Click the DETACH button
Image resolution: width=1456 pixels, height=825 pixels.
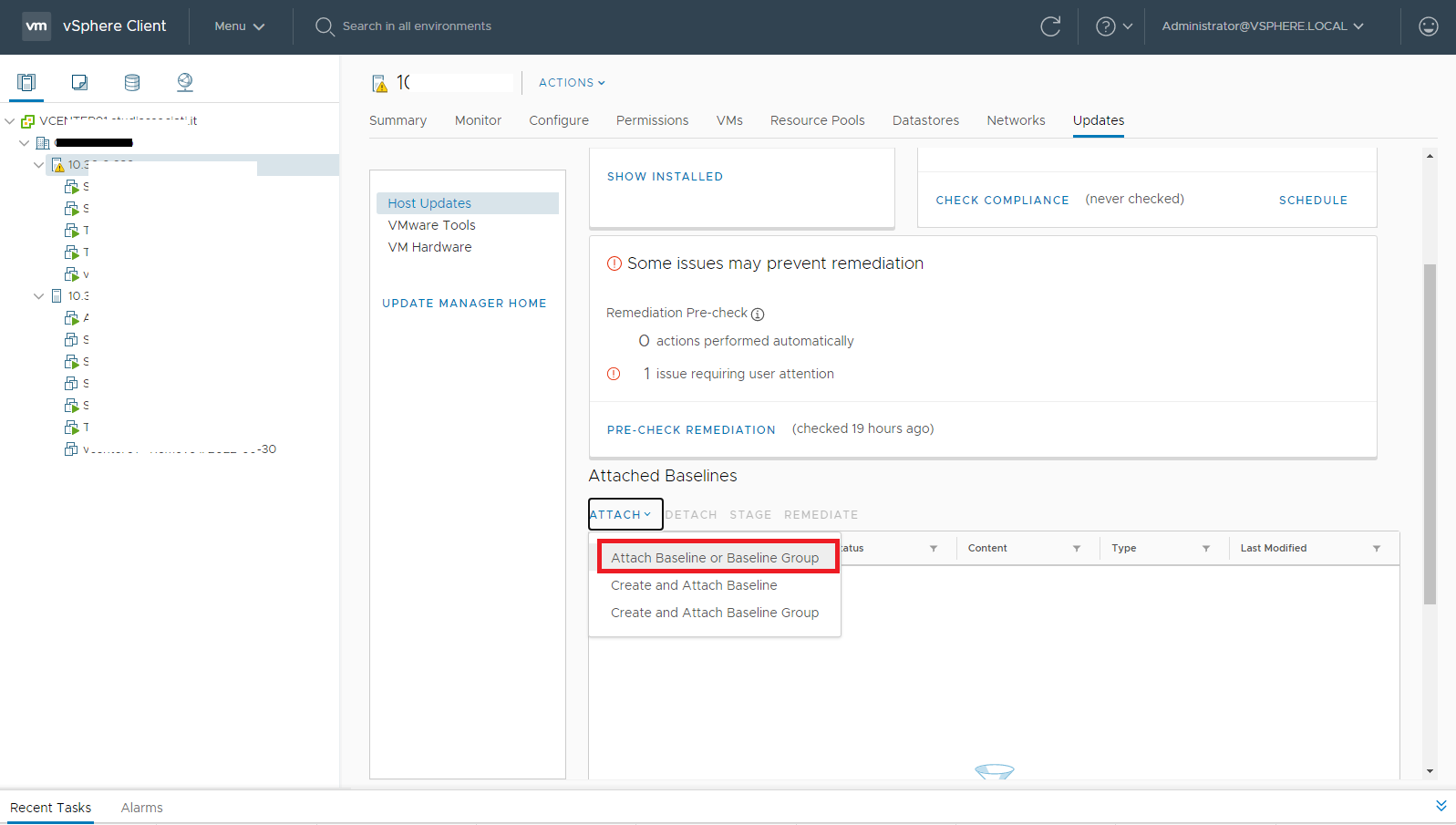691,515
